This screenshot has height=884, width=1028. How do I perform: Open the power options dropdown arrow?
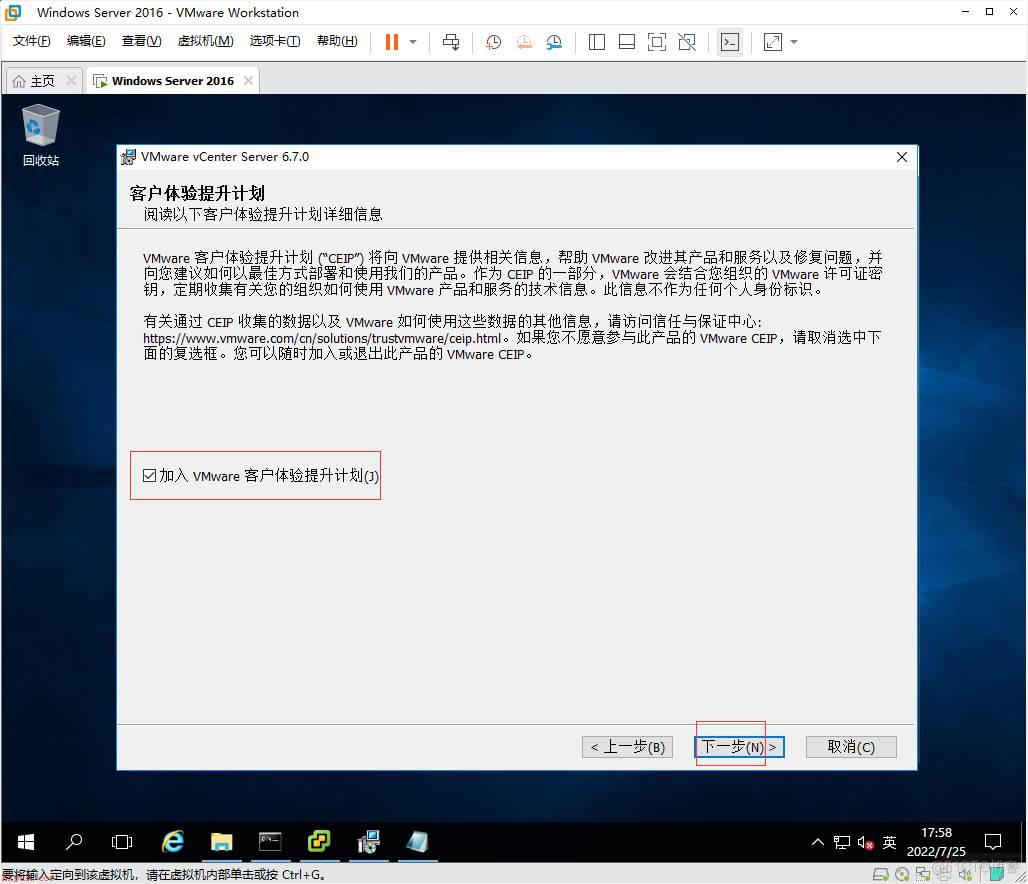tap(413, 42)
